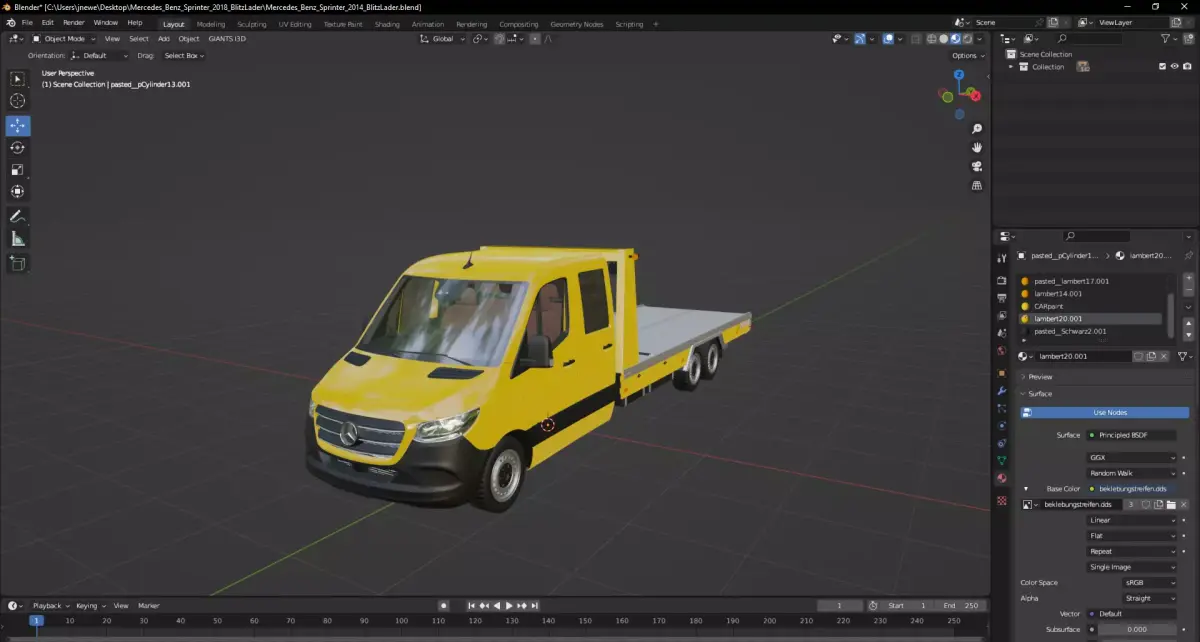Open the Global transform orientation dropdown
The height and width of the screenshot is (642, 1200).
tap(443, 39)
